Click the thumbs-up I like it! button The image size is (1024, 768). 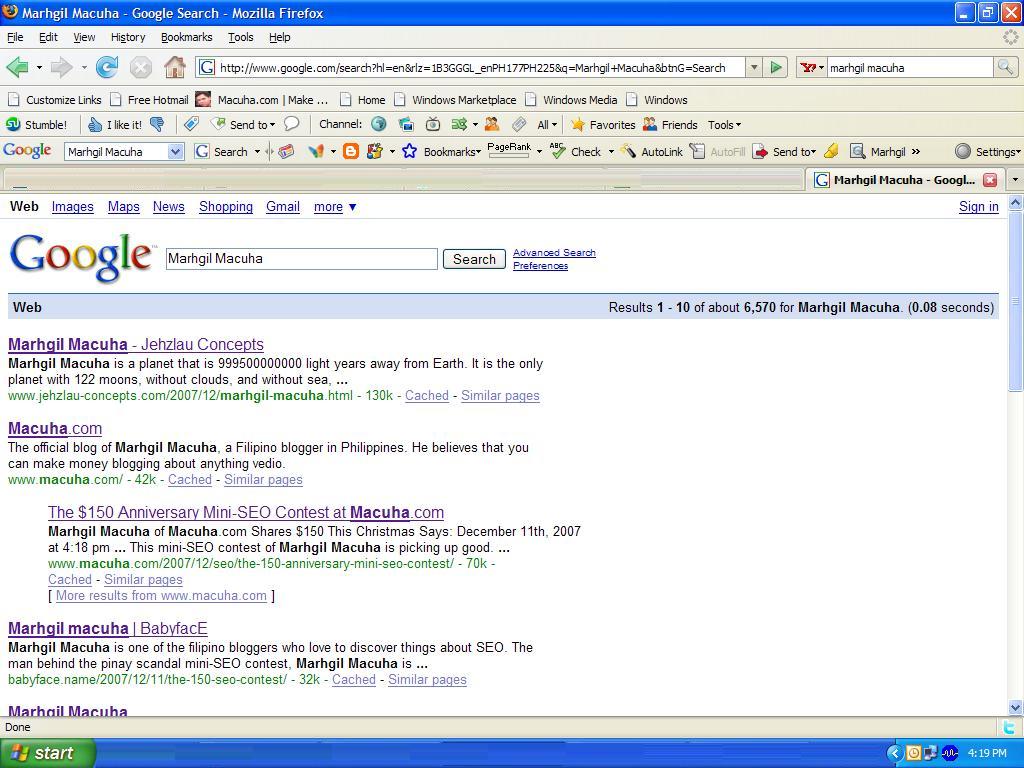tap(115, 125)
